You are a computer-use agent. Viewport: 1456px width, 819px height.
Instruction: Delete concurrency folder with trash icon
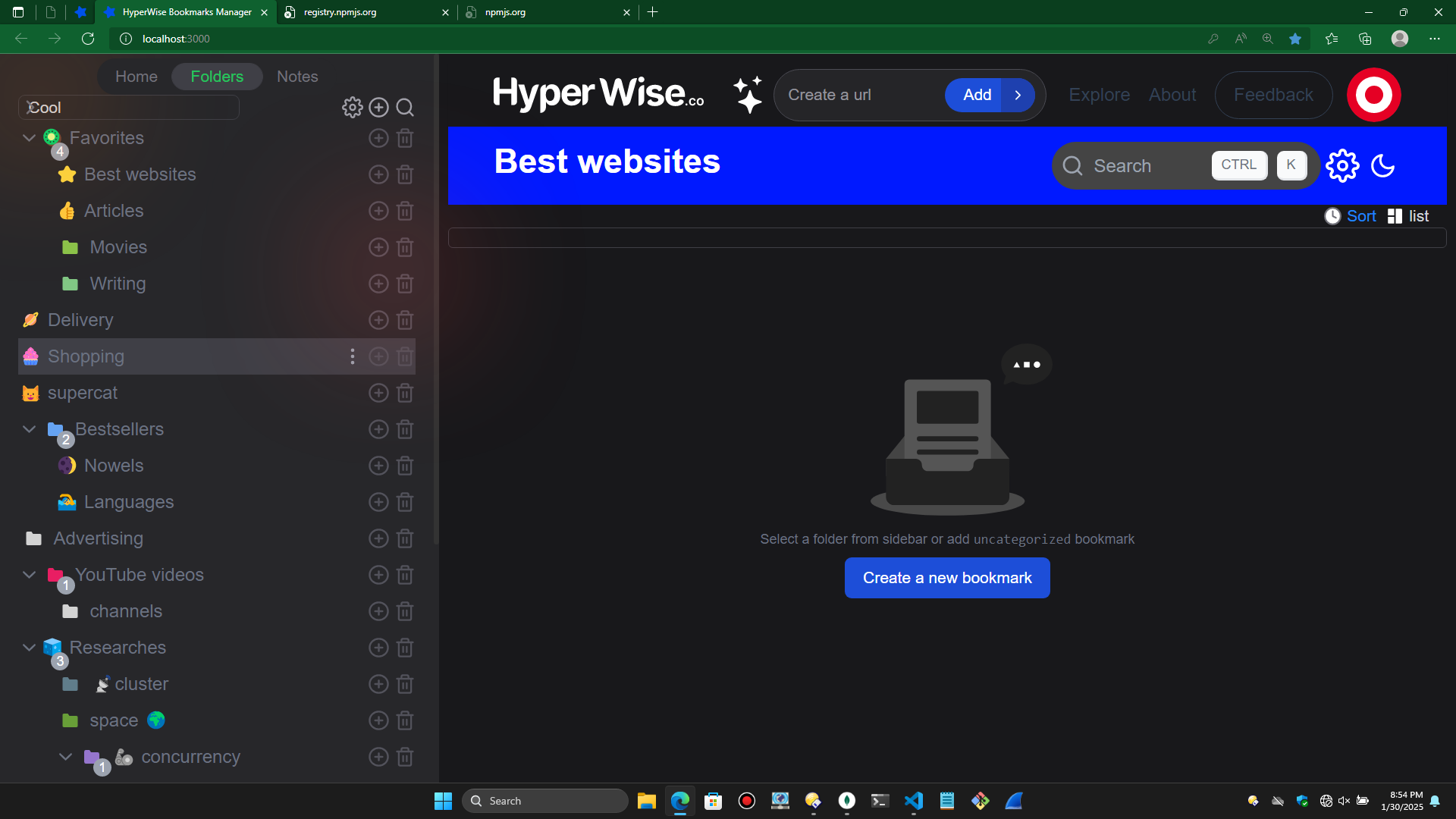[405, 757]
